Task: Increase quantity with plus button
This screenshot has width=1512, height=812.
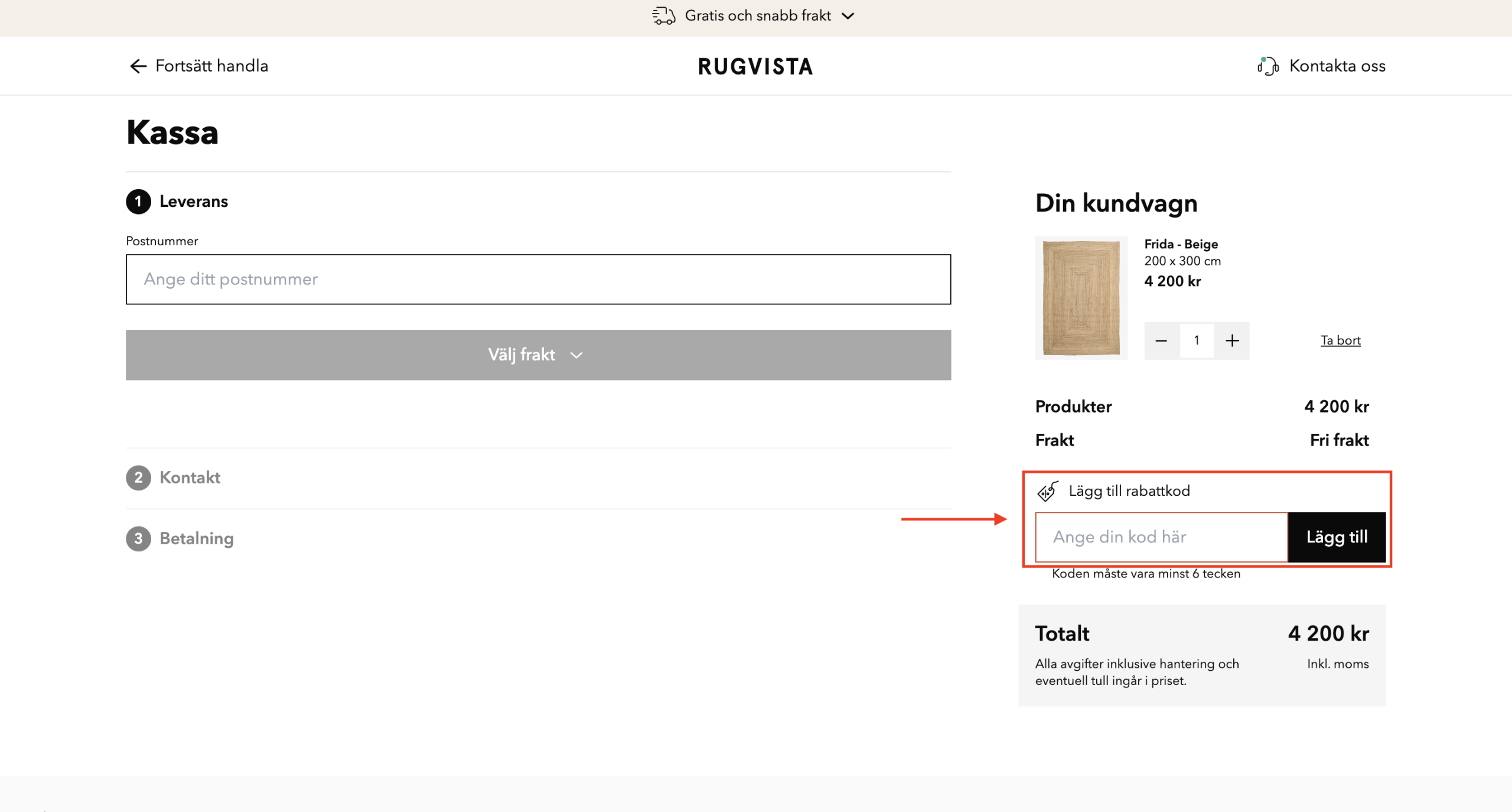Action: click(1232, 341)
